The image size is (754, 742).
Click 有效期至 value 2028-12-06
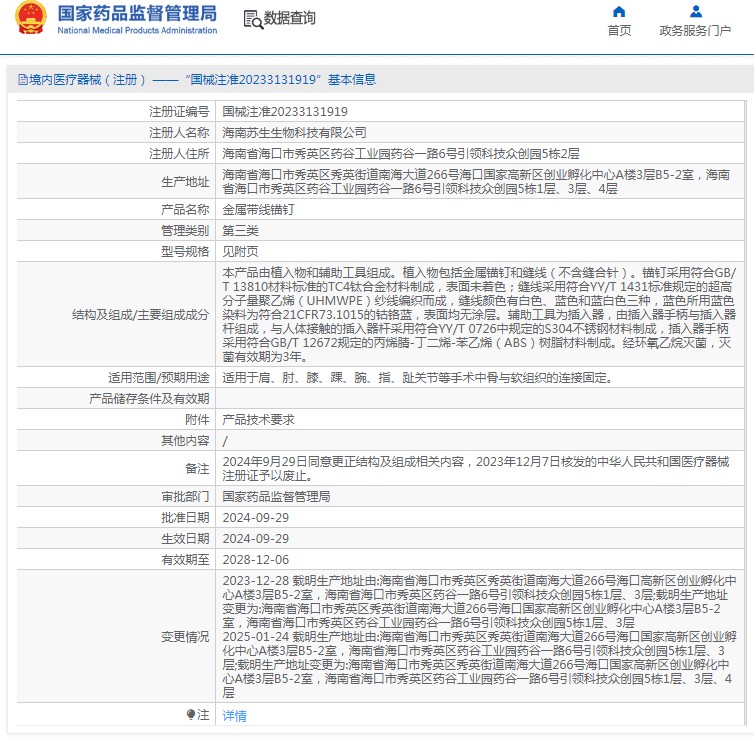click(255, 560)
